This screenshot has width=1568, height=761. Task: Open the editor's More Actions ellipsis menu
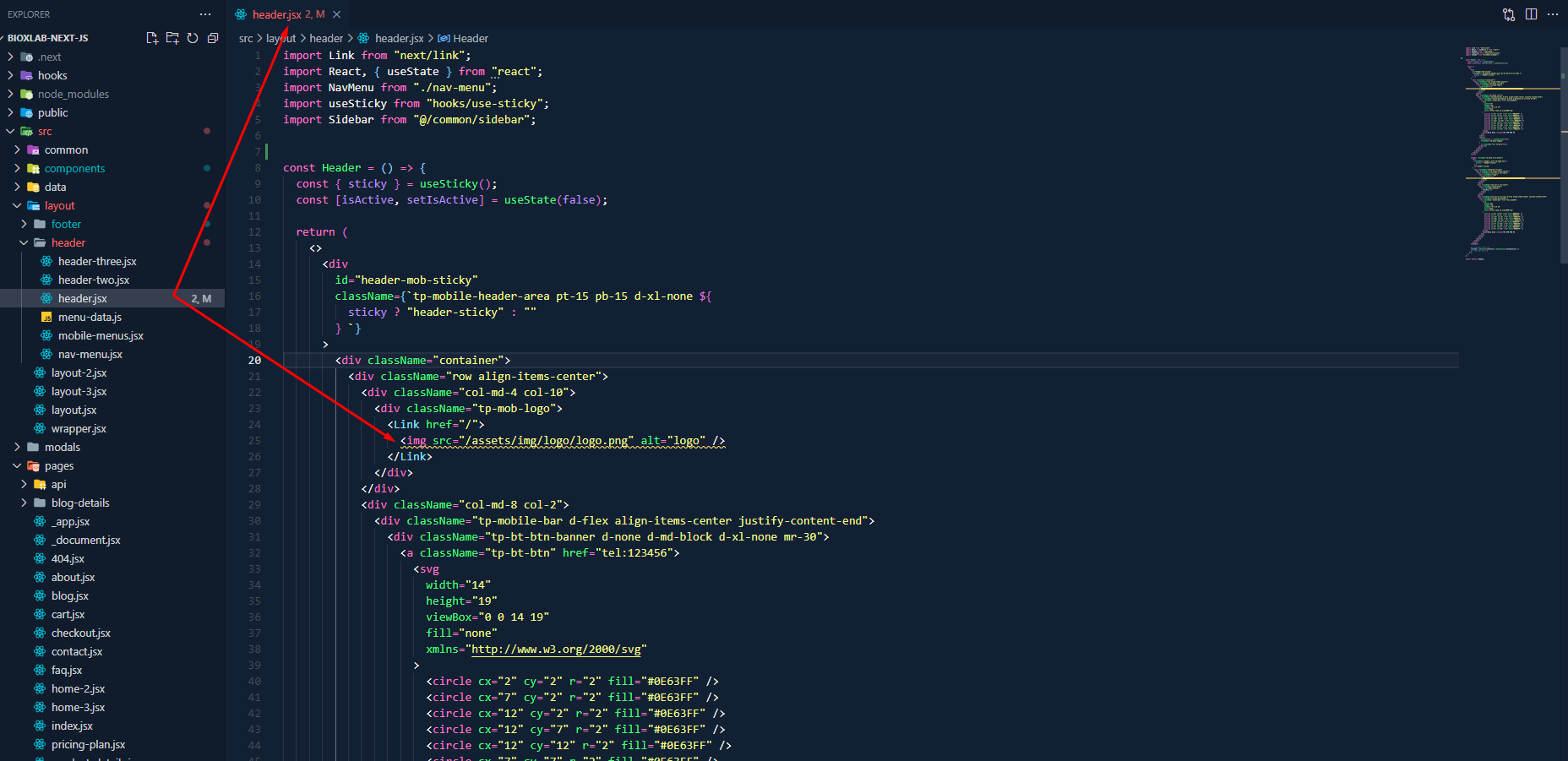point(1553,14)
